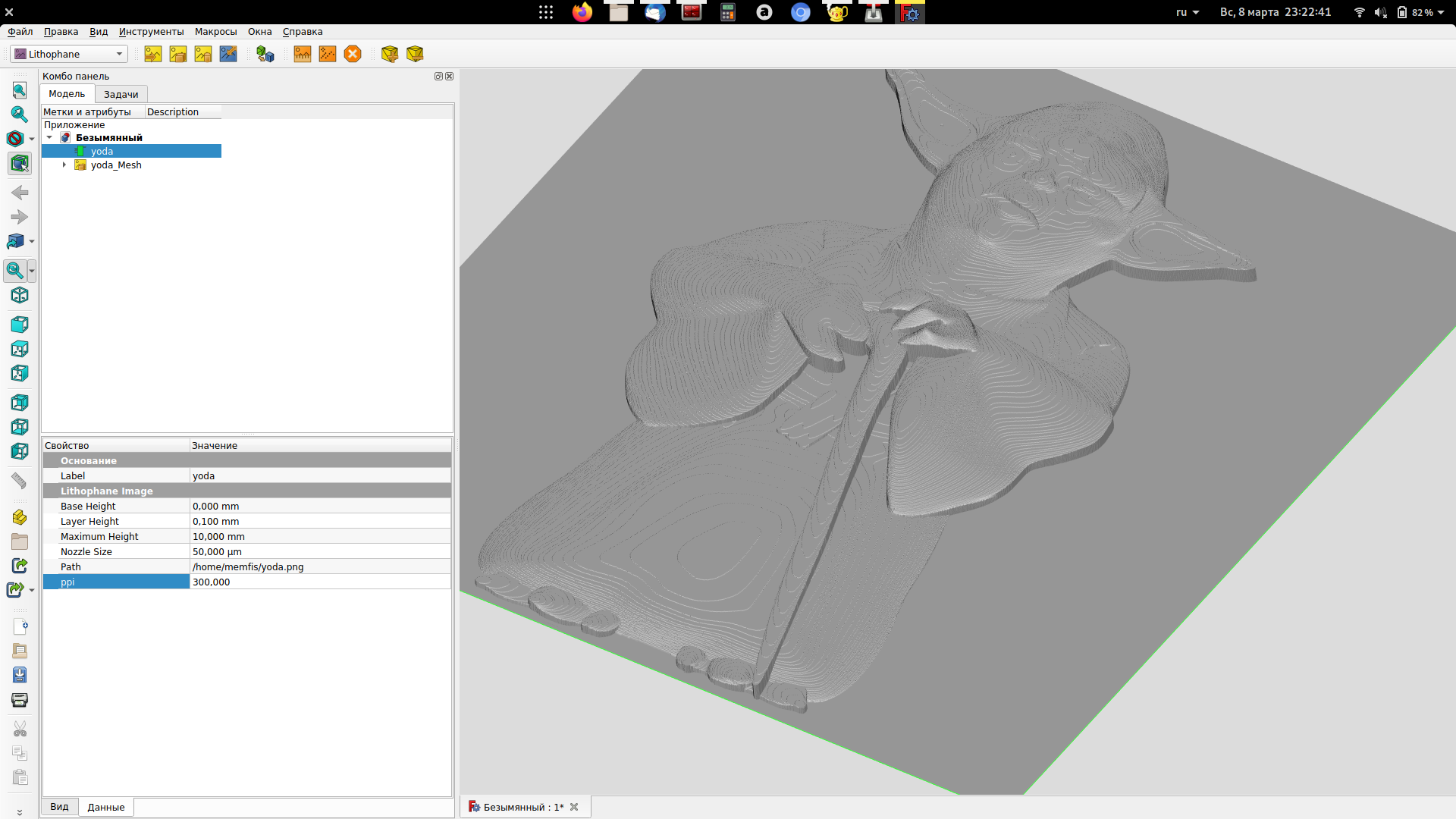1456x819 pixels.
Task: Open Firefox from the top dock
Action: point(582,12)
